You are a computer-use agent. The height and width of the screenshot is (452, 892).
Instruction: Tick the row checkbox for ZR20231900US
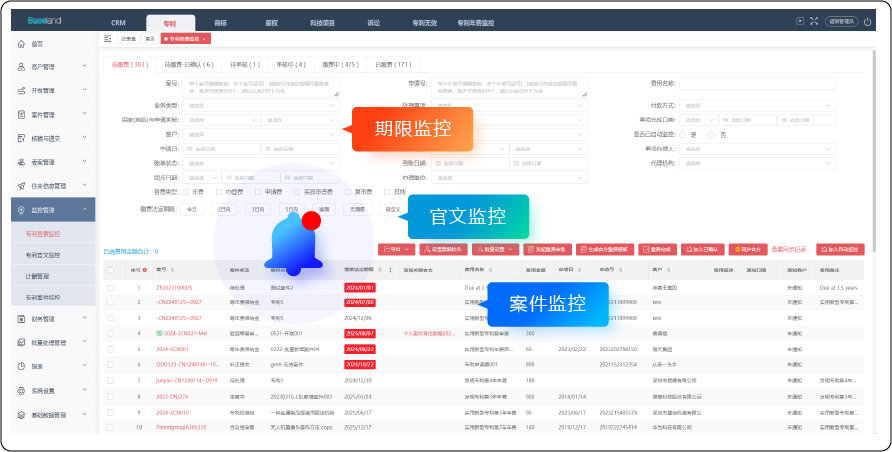[x=110, y=288]
